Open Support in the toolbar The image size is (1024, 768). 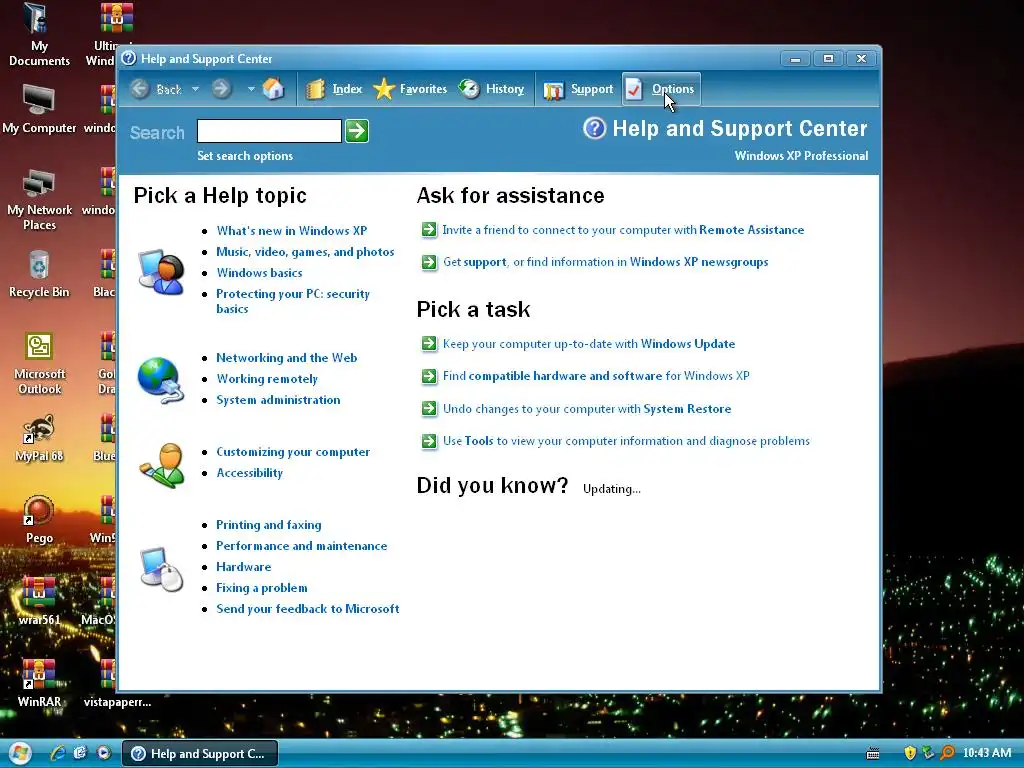(578, 89)
